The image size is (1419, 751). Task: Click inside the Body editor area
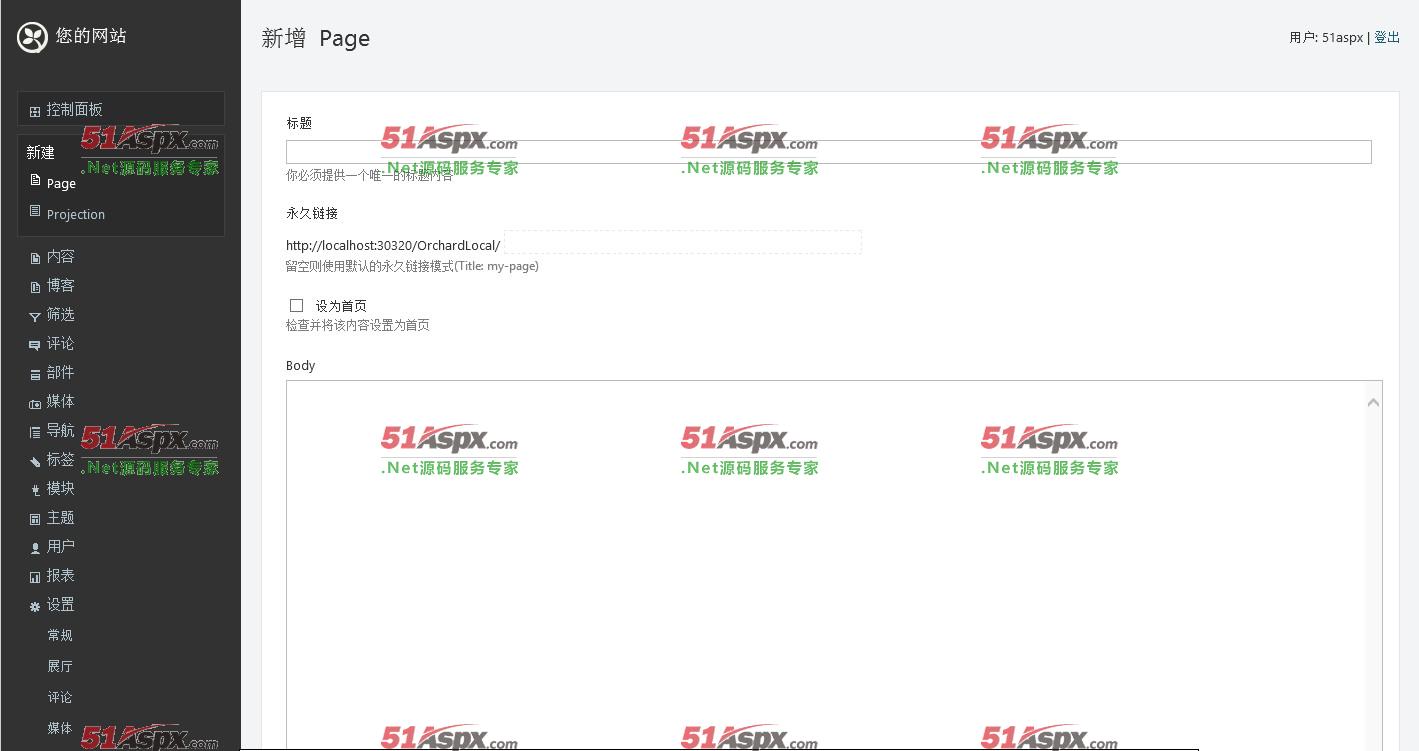click(x=826, y=565)
